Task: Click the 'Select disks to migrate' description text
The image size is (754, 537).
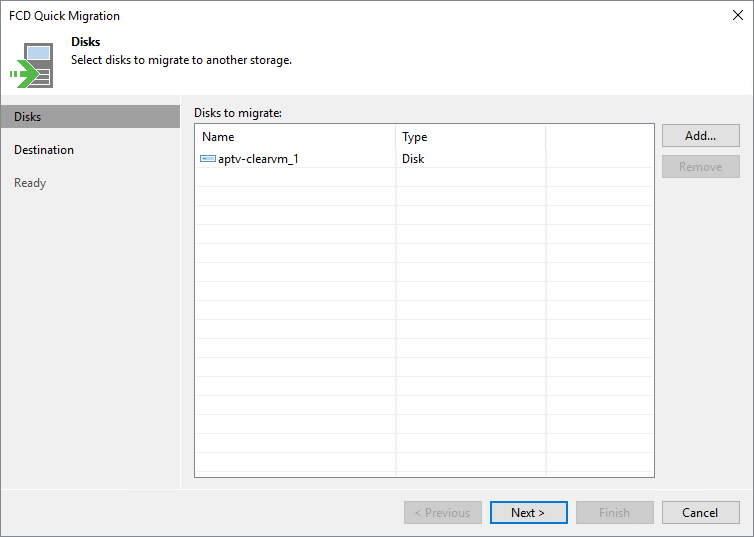Action: click(181, 60)
